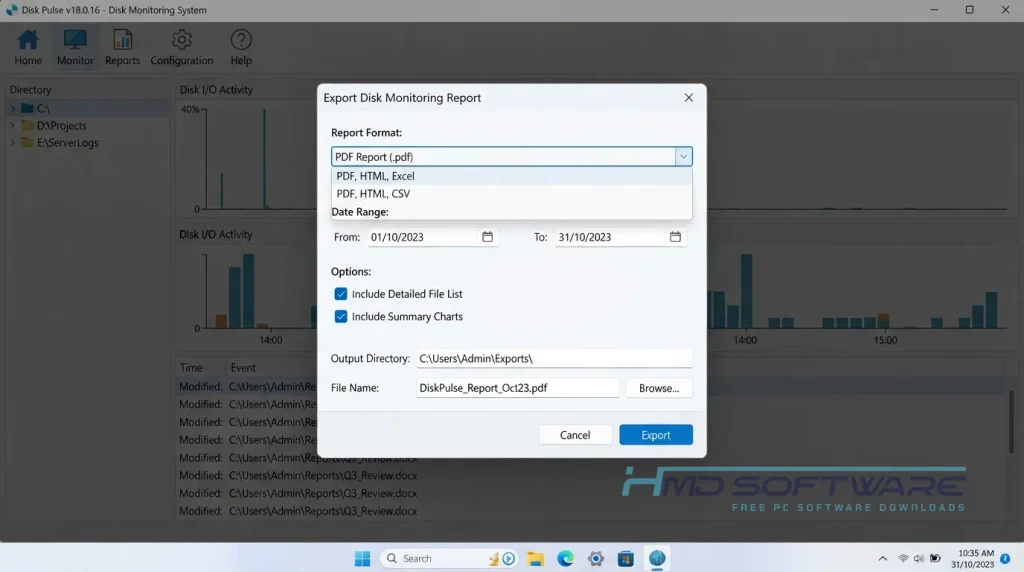Open the To date calendar picker
The image size is (1024, 572).
point(675,237)
